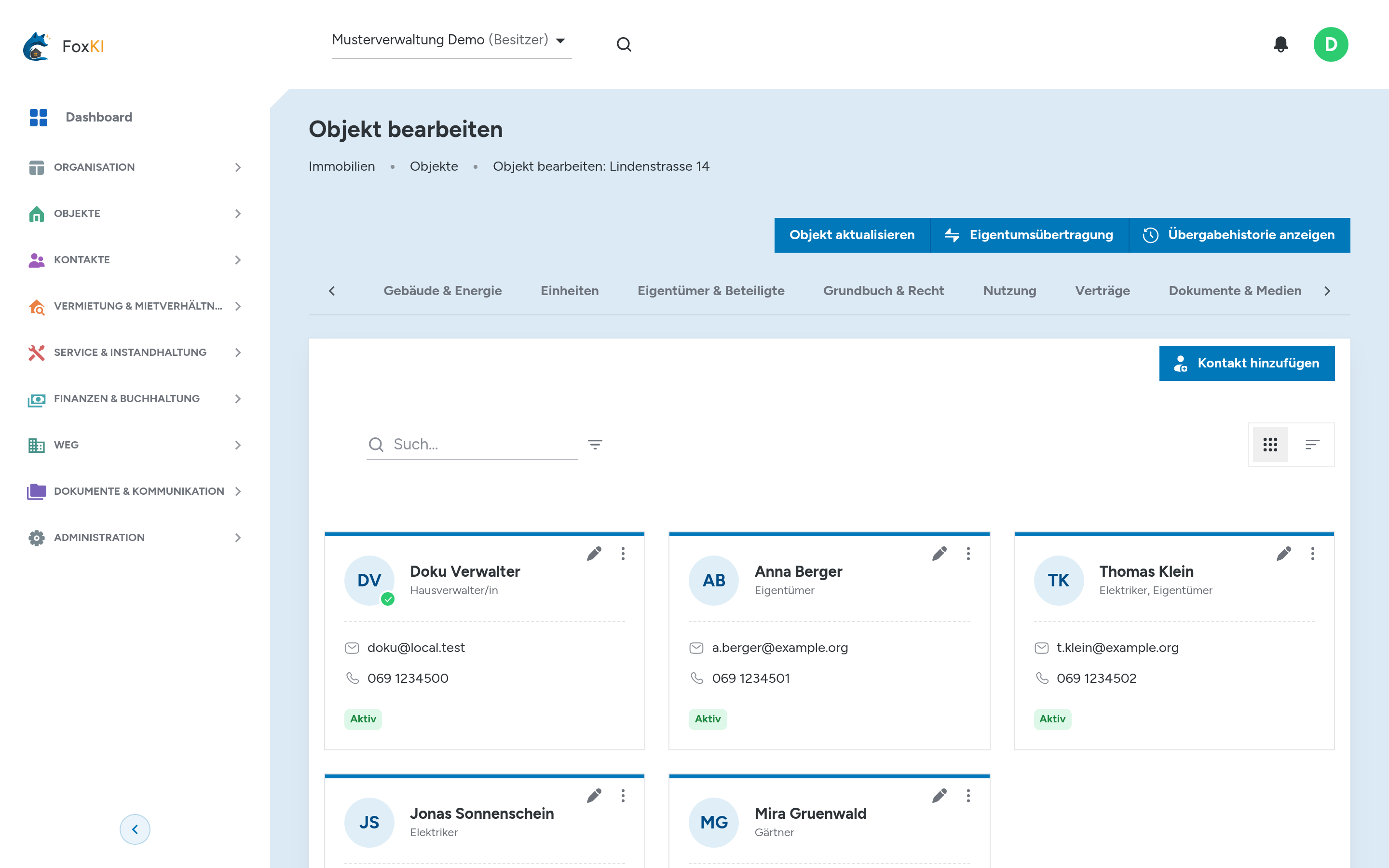Expand the Service & Instandhaltung chevron
Image resolution: width=1389 pixels, height=868 pixels.
238,353
